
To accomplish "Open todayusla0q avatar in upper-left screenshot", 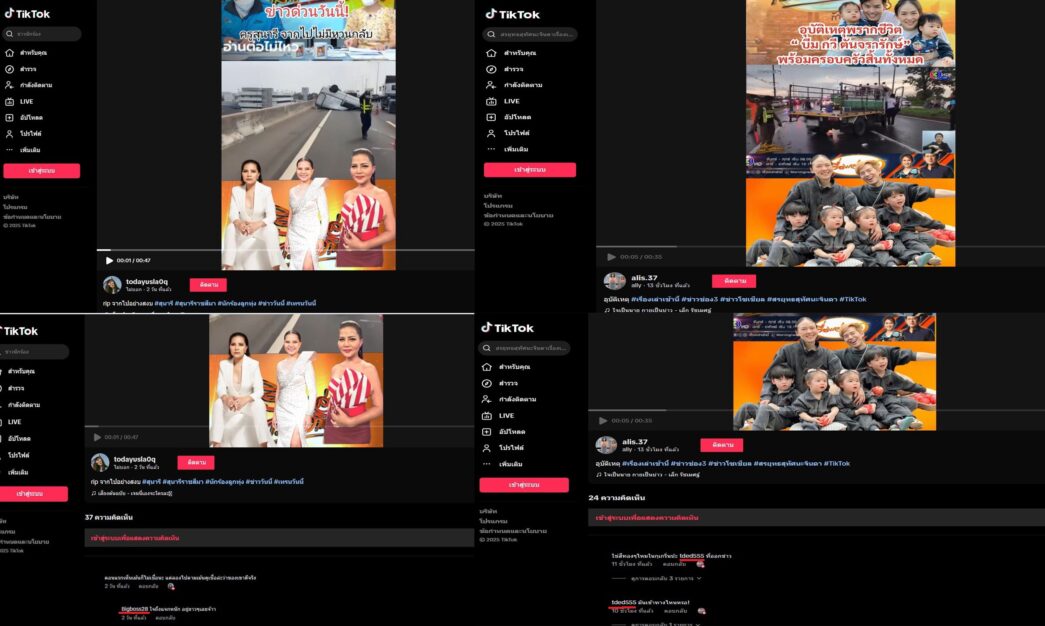I will (112, 285).
